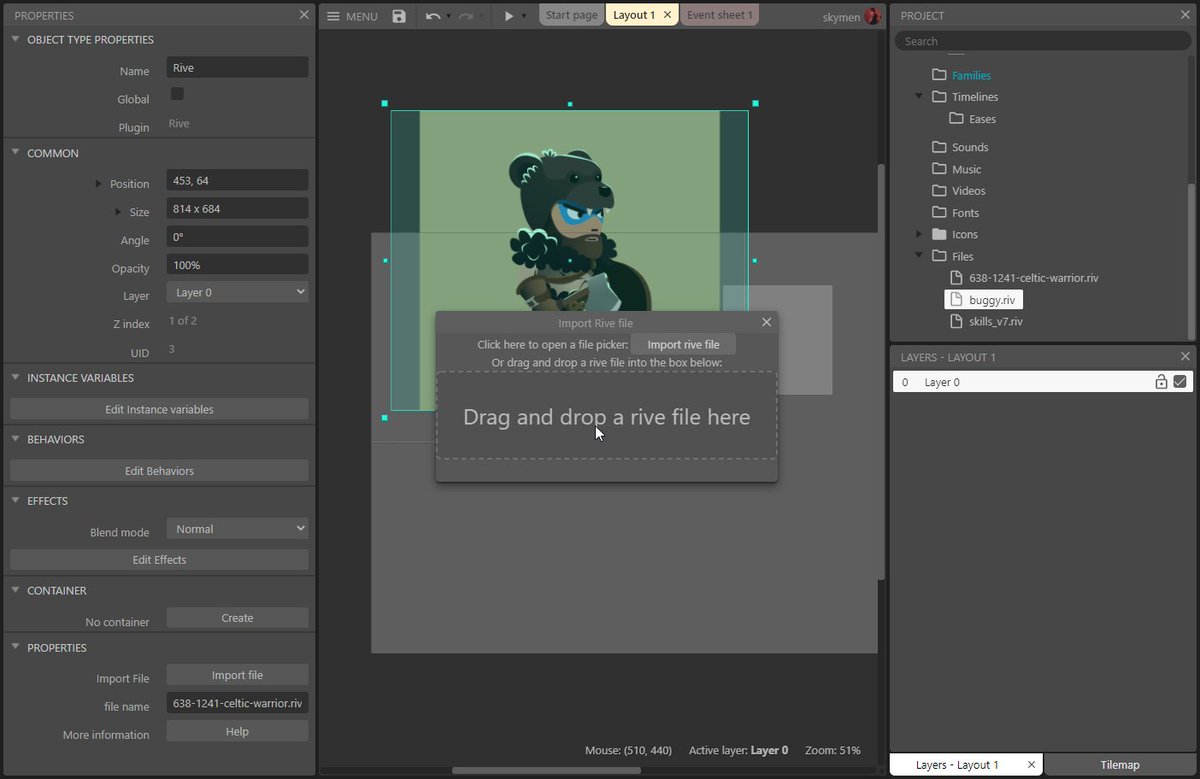Viewport: 1200px width, 779px height.
Task: Toggle Layer 0 visibility checkbox
Action: pos(1180,382)
